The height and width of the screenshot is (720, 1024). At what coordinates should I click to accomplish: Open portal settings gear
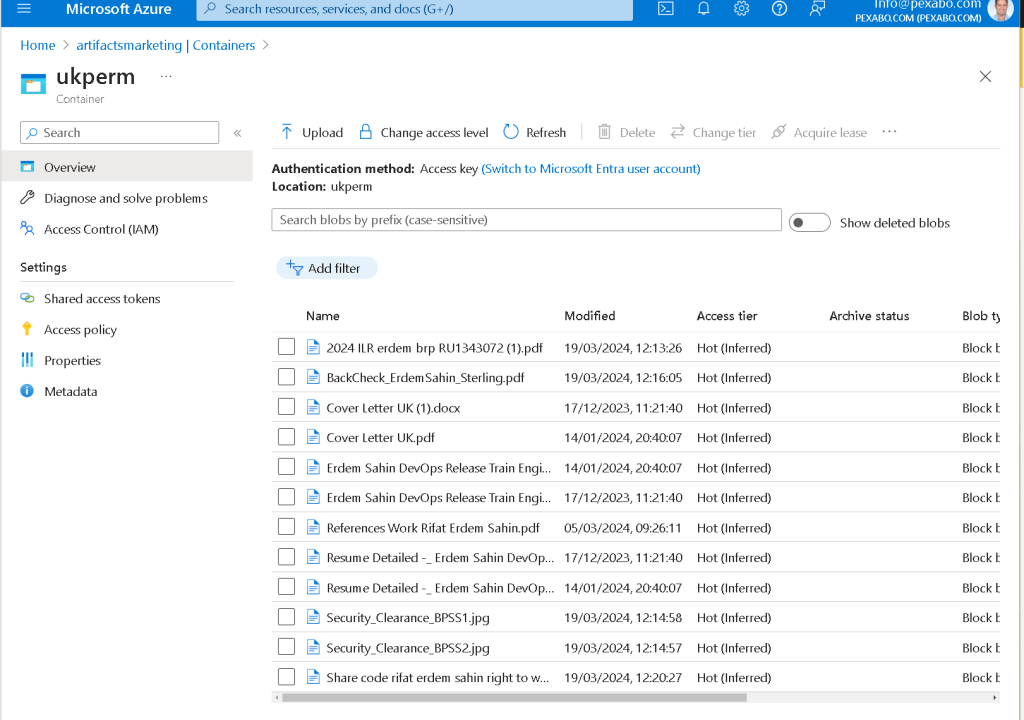(x=741, y=8)
